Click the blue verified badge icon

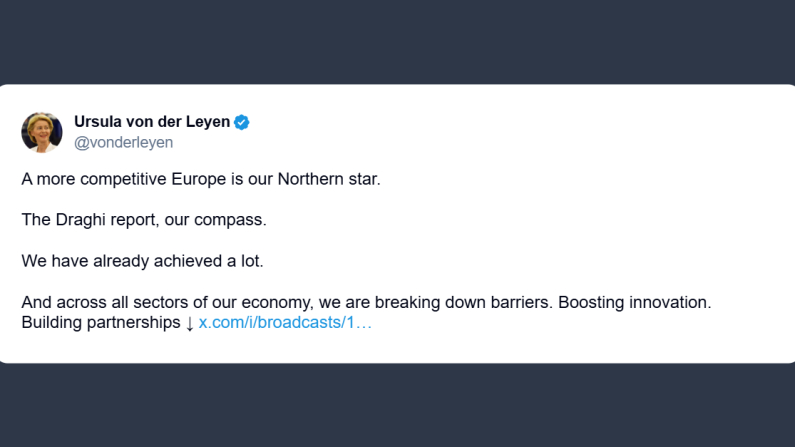tap(242, 122)
